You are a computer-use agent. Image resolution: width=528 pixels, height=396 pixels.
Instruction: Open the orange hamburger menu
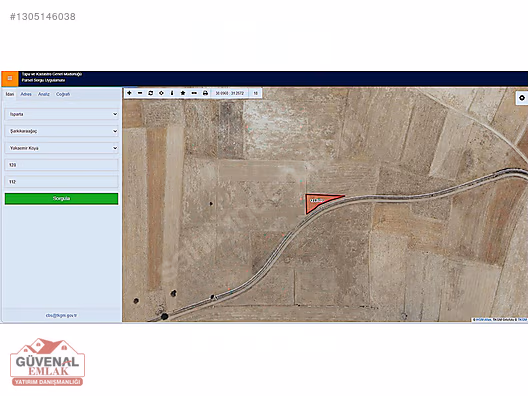pos(10,78)
